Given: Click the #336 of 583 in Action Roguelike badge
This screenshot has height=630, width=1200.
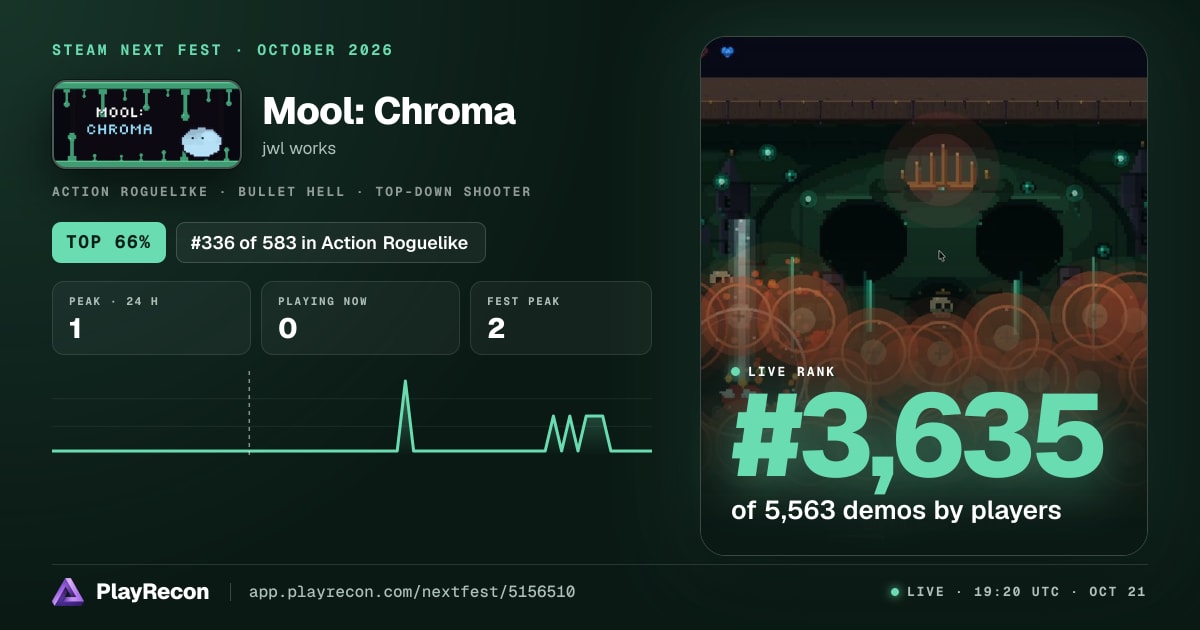Looking at the screenshot, I should 331,243.
